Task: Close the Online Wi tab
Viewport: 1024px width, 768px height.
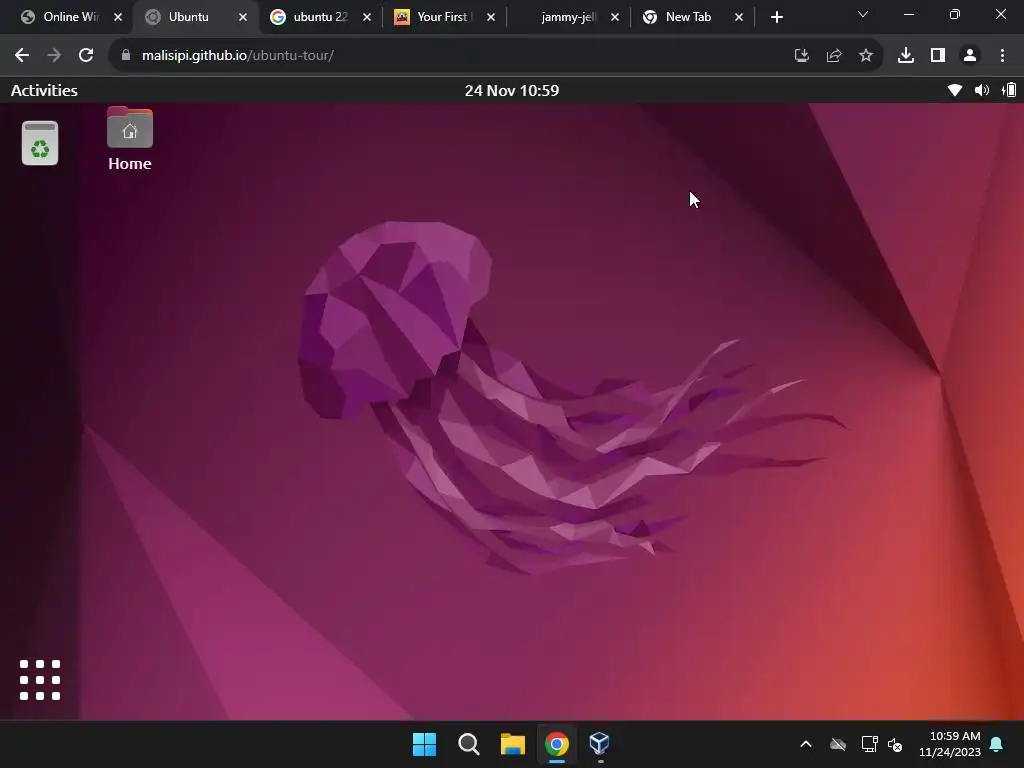Action: tap(118, 17)
